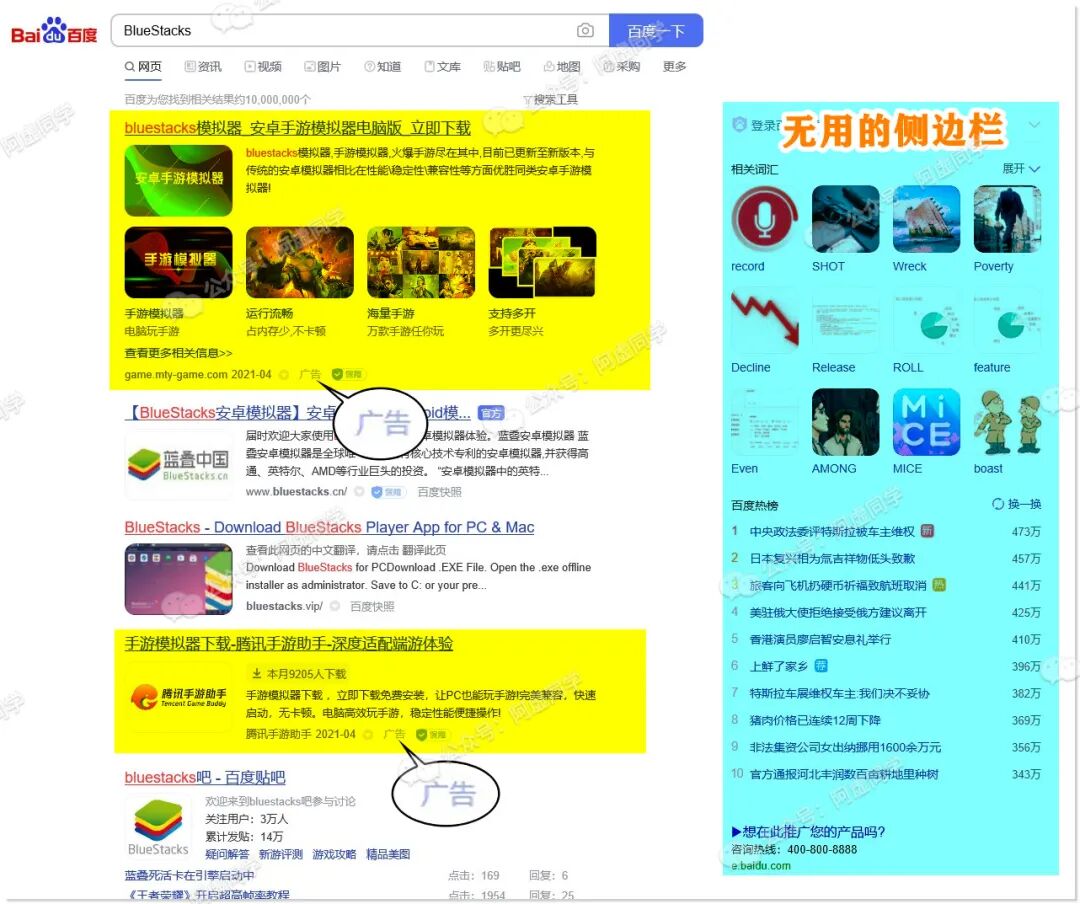Click the 安卓手游模拟器 green thumbnail
Image resolution: width=1080 pixels, height=904 pixels.
tap(178, 180)
